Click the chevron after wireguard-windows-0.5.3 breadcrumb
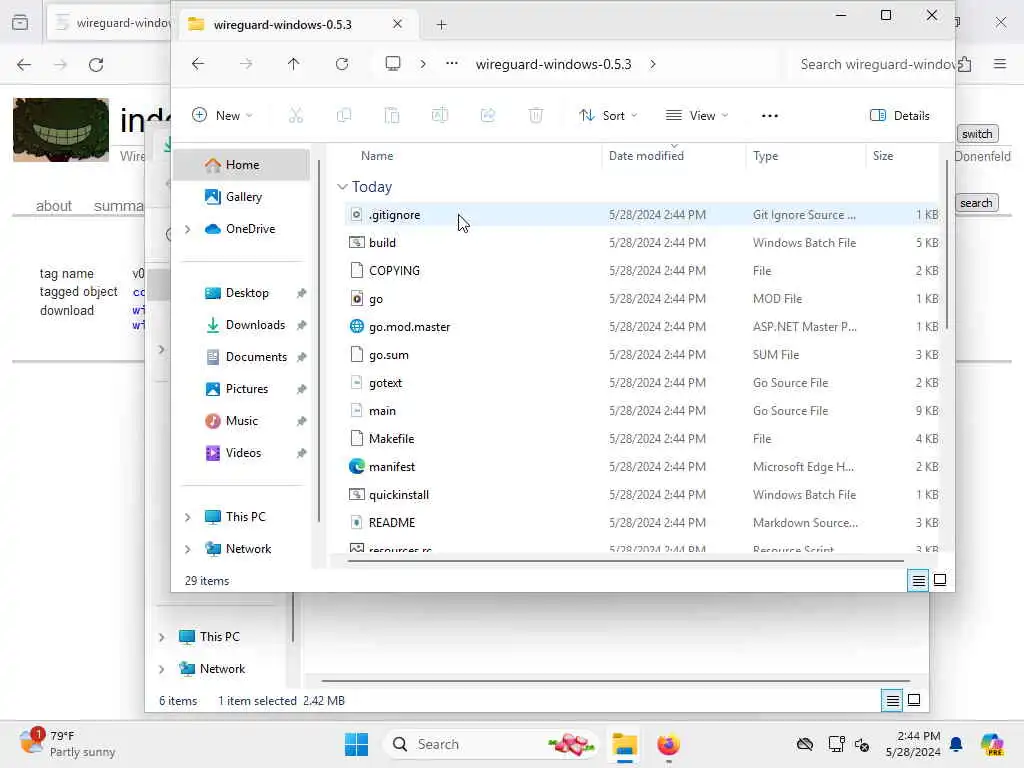 (652, 64)
